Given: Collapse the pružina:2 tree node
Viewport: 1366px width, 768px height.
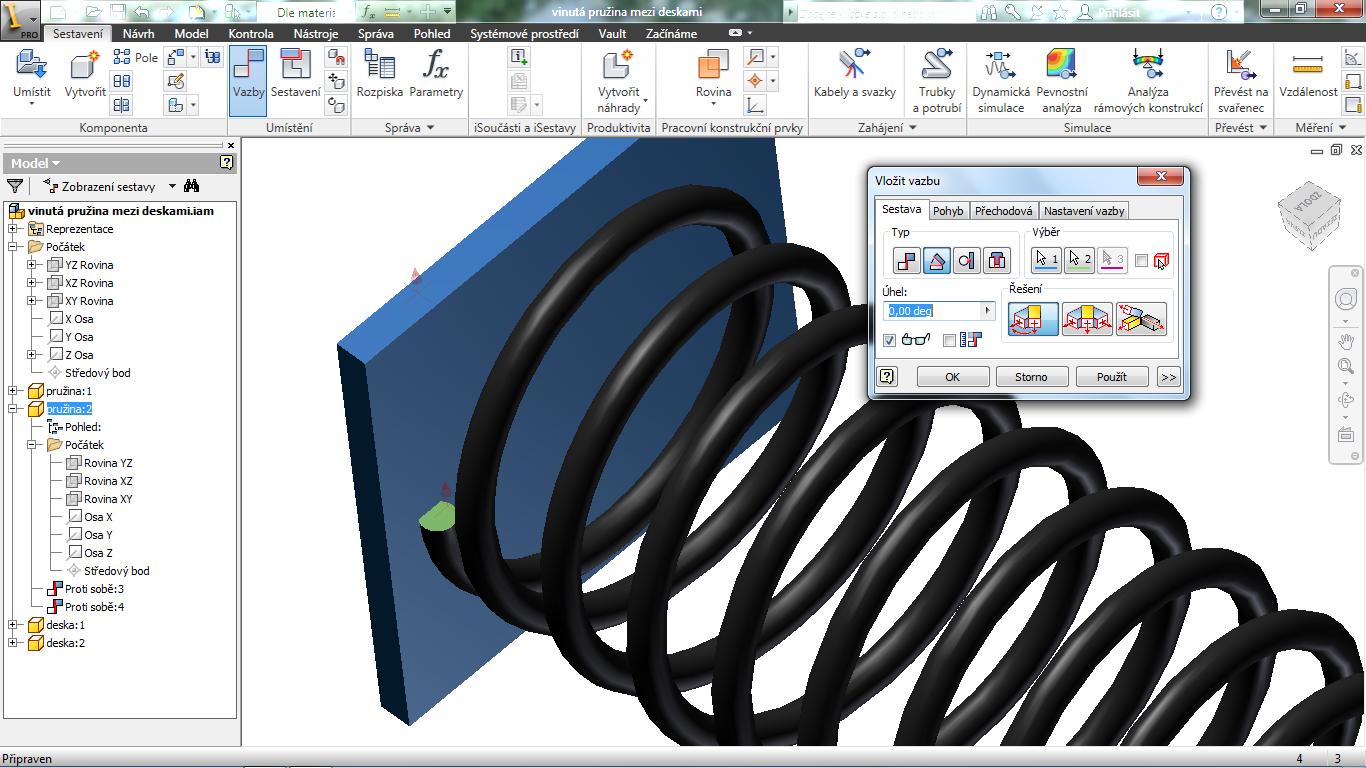Looking at the screenshot, I should [13, 409].
